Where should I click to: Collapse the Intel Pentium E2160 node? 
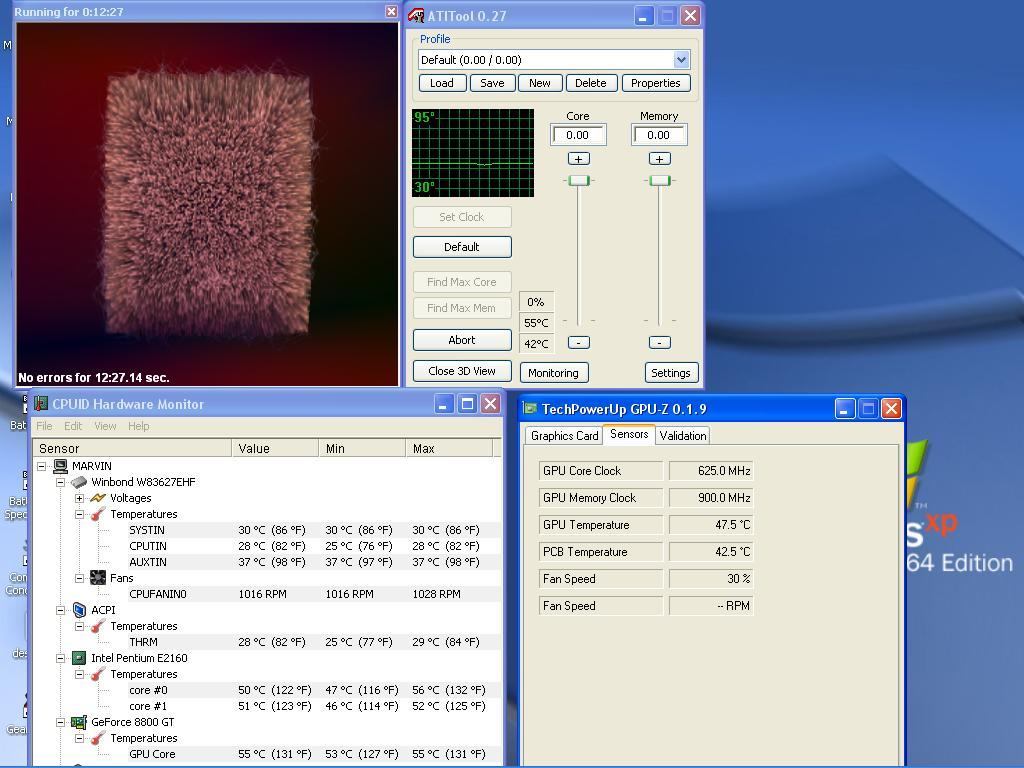[61, 658]
